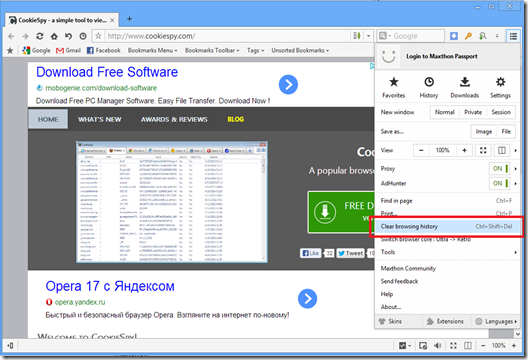Viewport: 528px width, 360px height.
Task: Click split view icon in status bar
Action: click(x=468, y=346)
